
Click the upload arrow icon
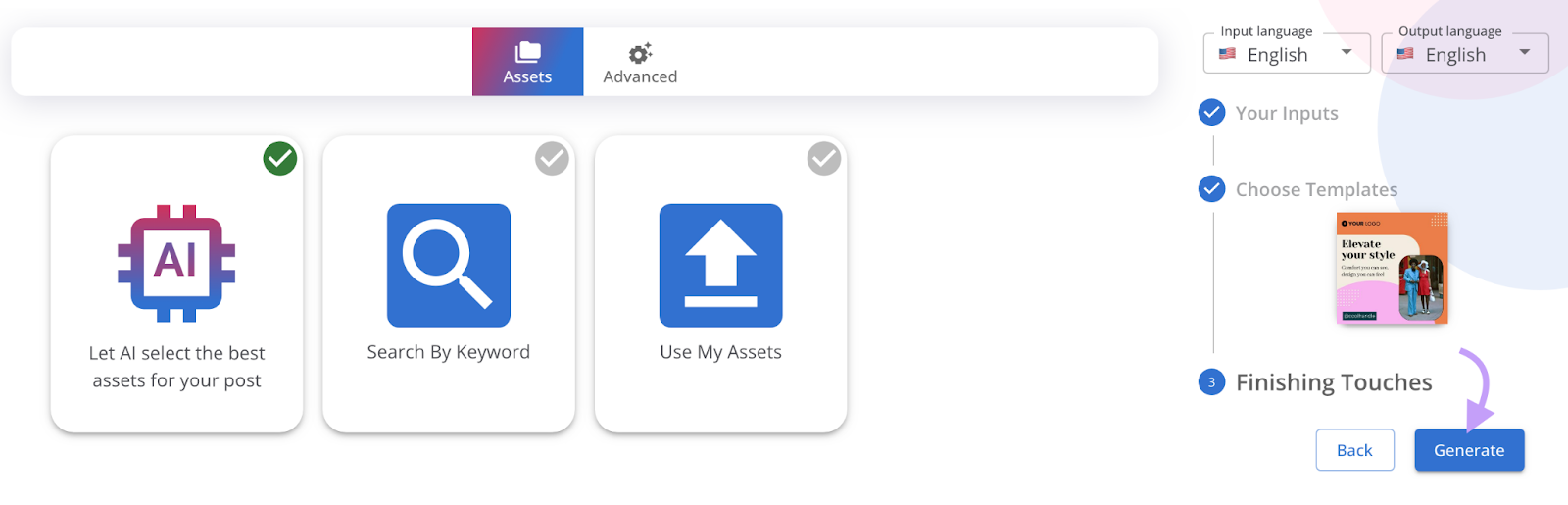click(720, 265)
